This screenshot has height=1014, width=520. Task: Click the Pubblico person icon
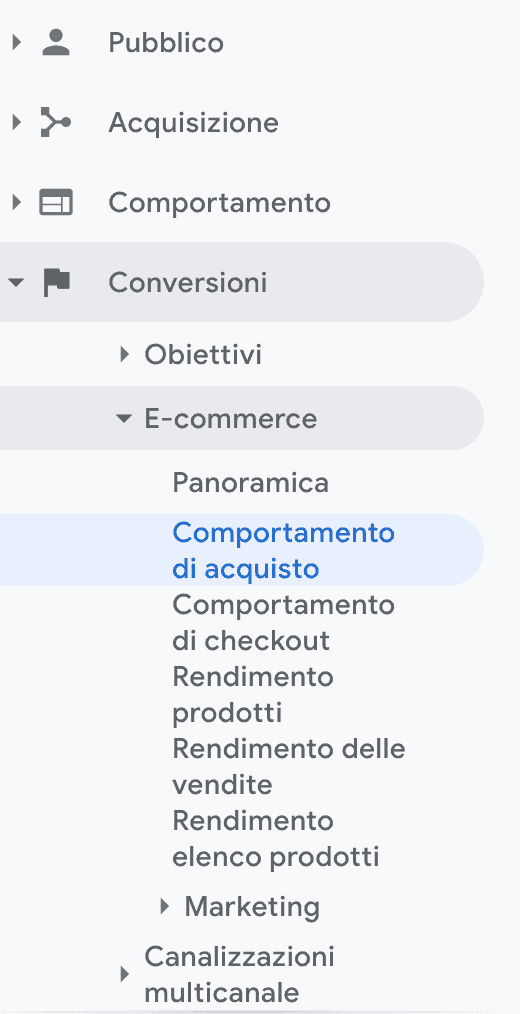click(56, 43)
